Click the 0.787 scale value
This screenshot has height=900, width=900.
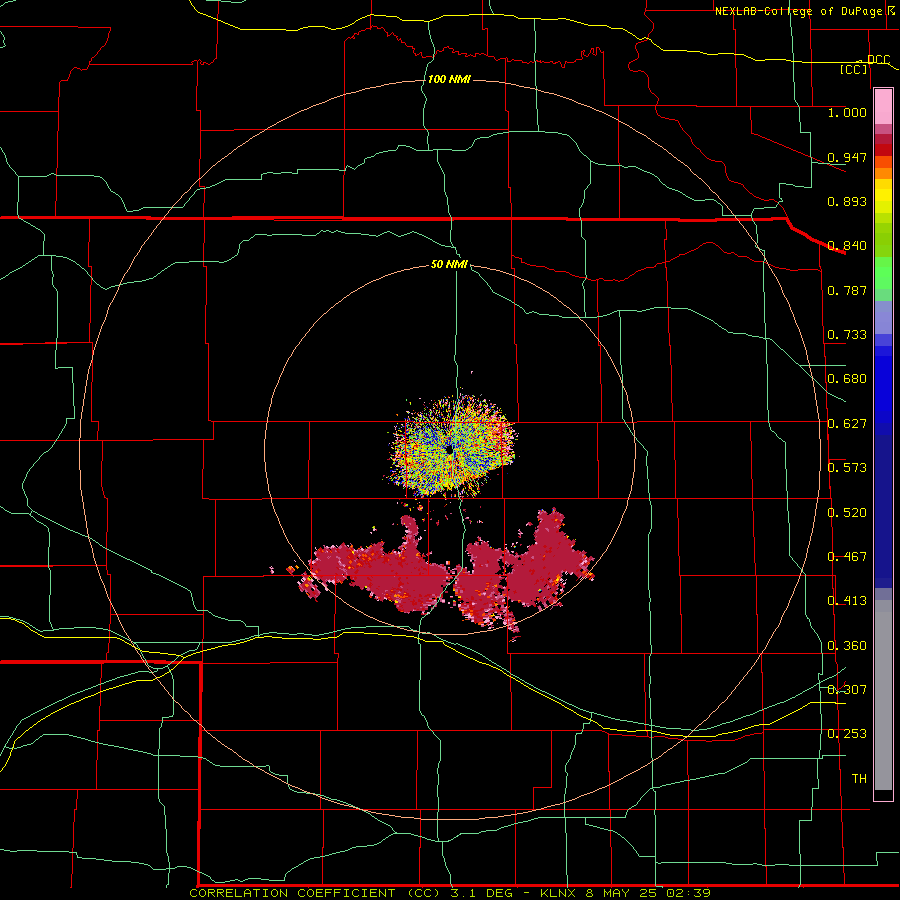[847, 290]
